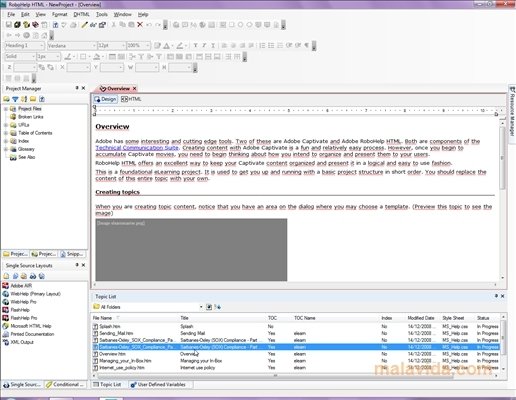This screenshot has width=516, height=400.
Task: Expand the Table of Contents tree node
Action: click(x=6, y=133)
